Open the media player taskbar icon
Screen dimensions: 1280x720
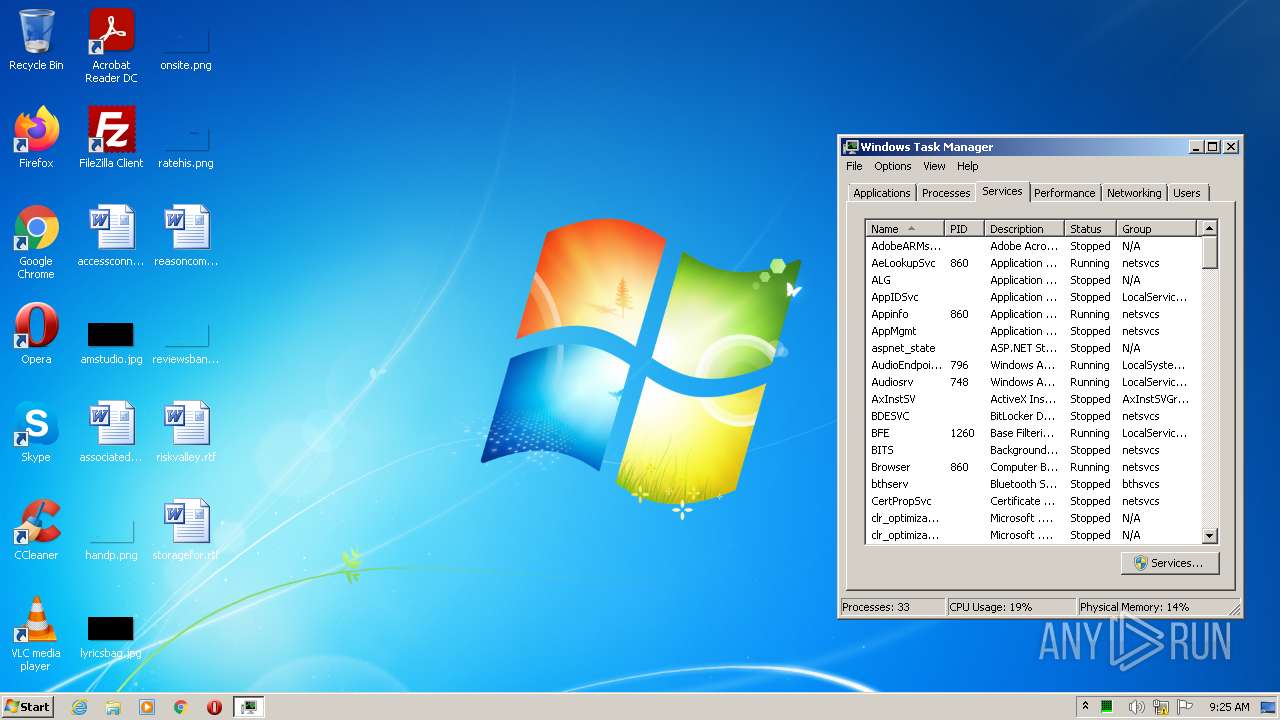click(147, 707)
